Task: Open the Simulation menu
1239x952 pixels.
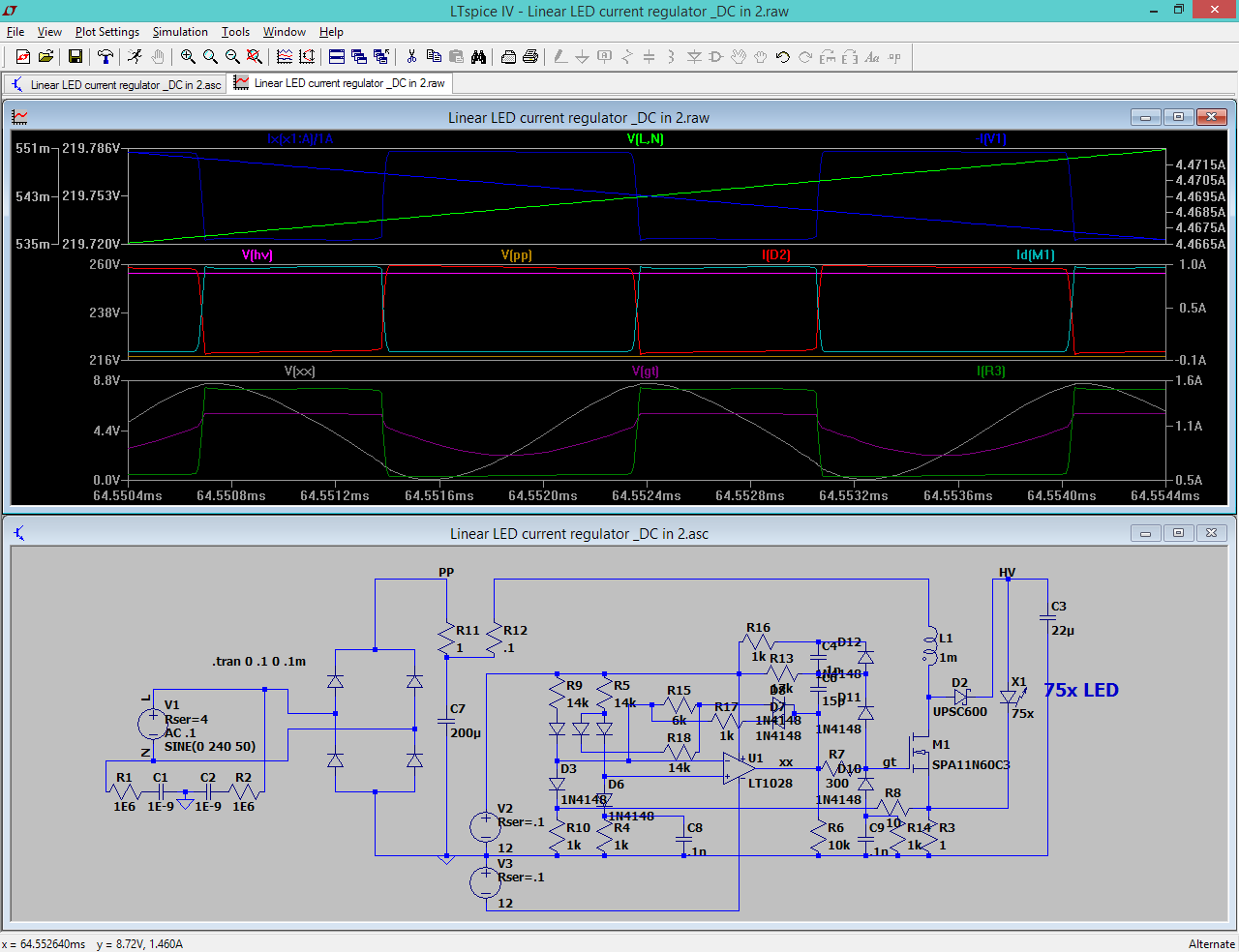Action: pos(180,32)
